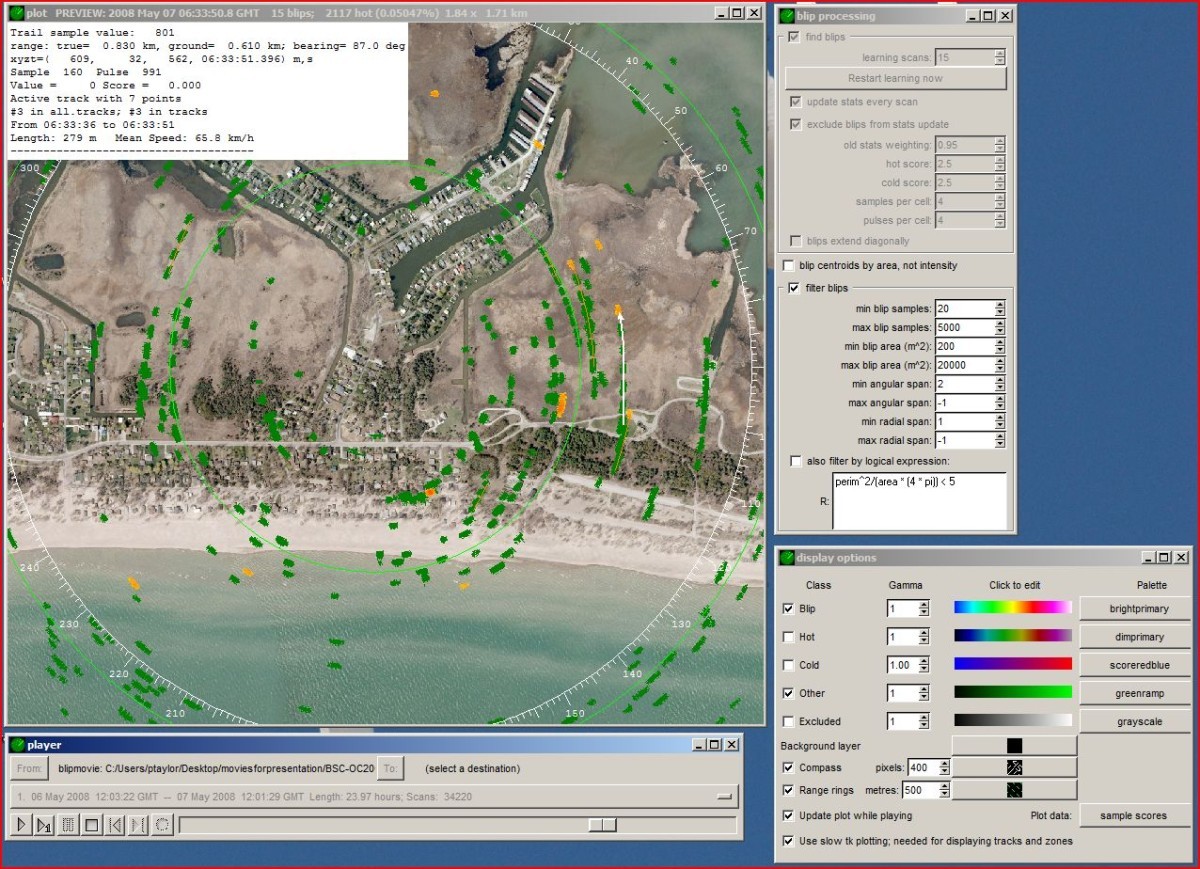This screenshot has height=869, width=1200.
Task: Open the greenramp palette menu
Action: (x=1137, y=693)
